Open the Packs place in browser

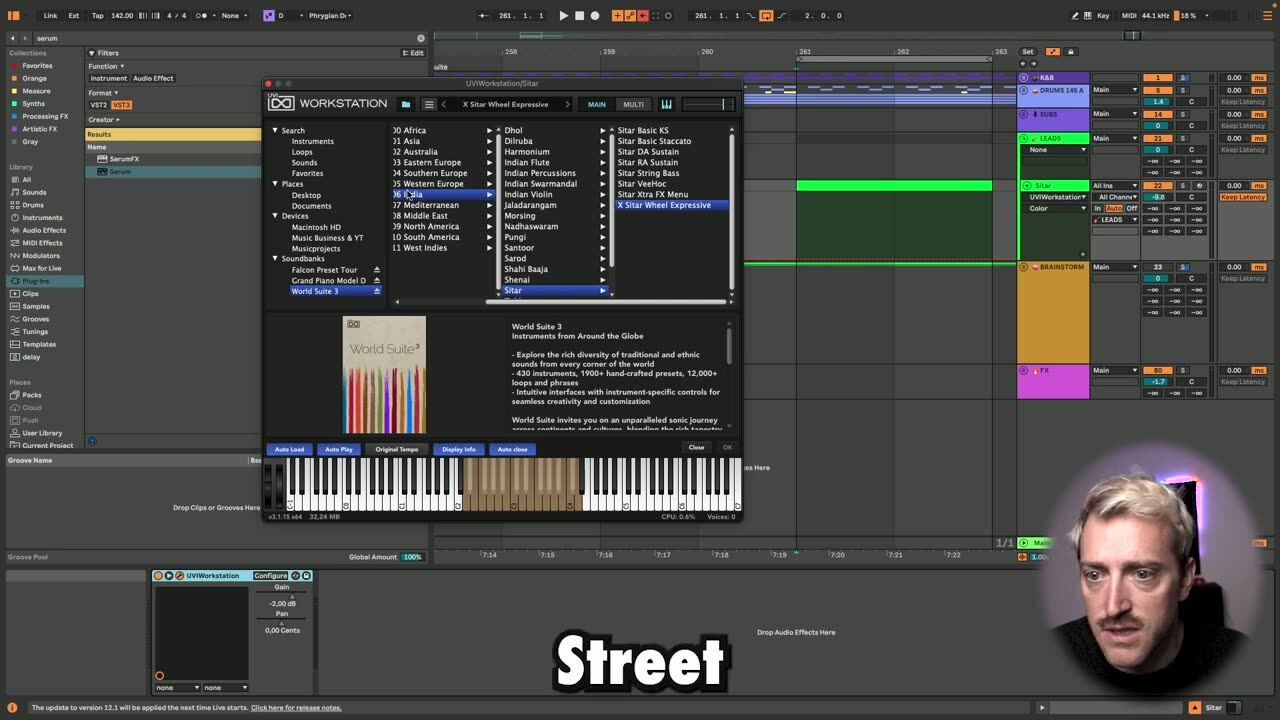coord(32,395)
